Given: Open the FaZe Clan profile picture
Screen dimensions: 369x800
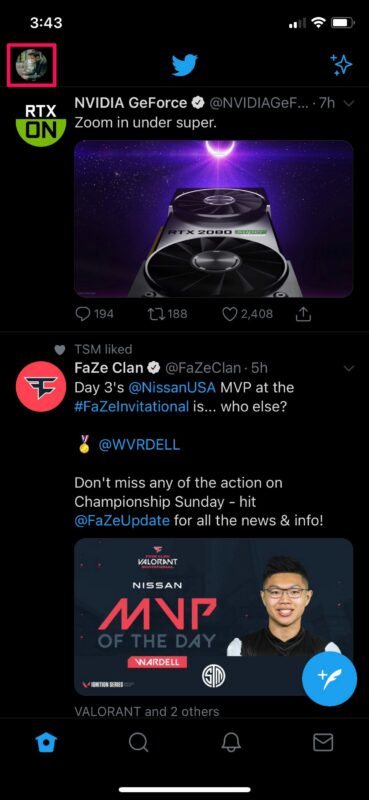Looking at the screenshot, I should (41, 386).
